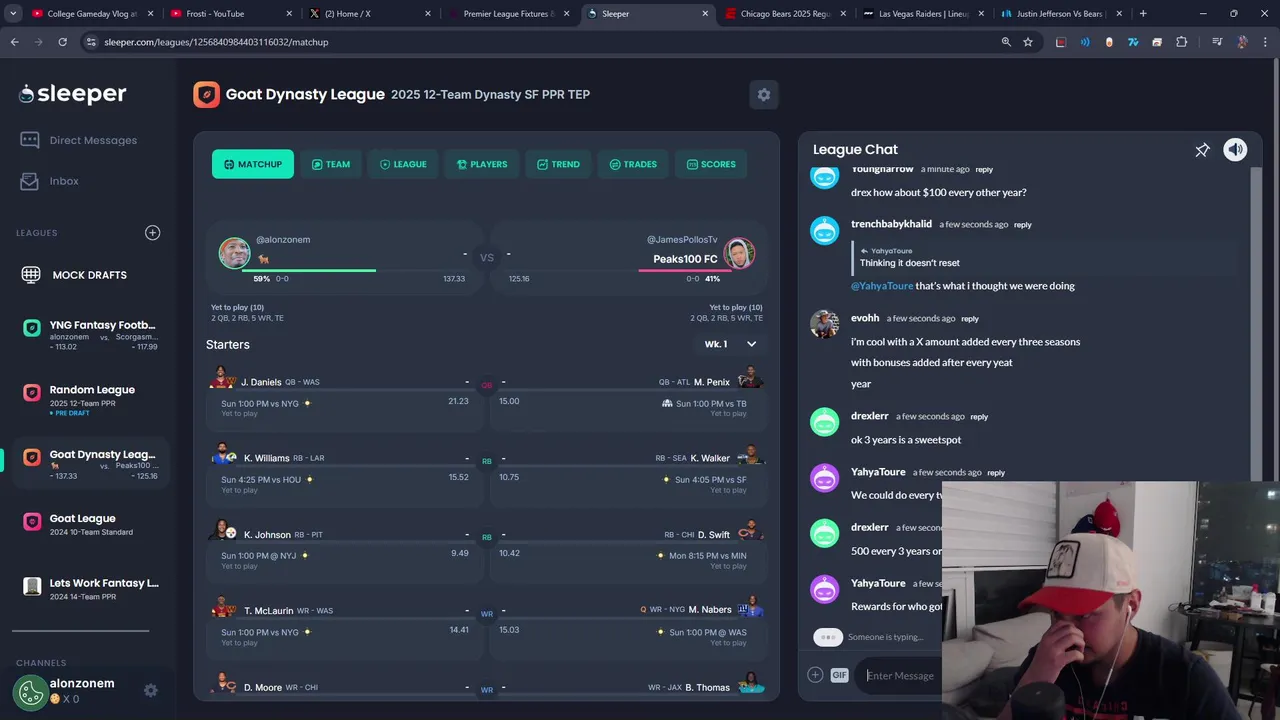The width and height of the screenshot is (1280, 720).
Task: Open the league settings gear icon
Action: (x=764, y=94)
